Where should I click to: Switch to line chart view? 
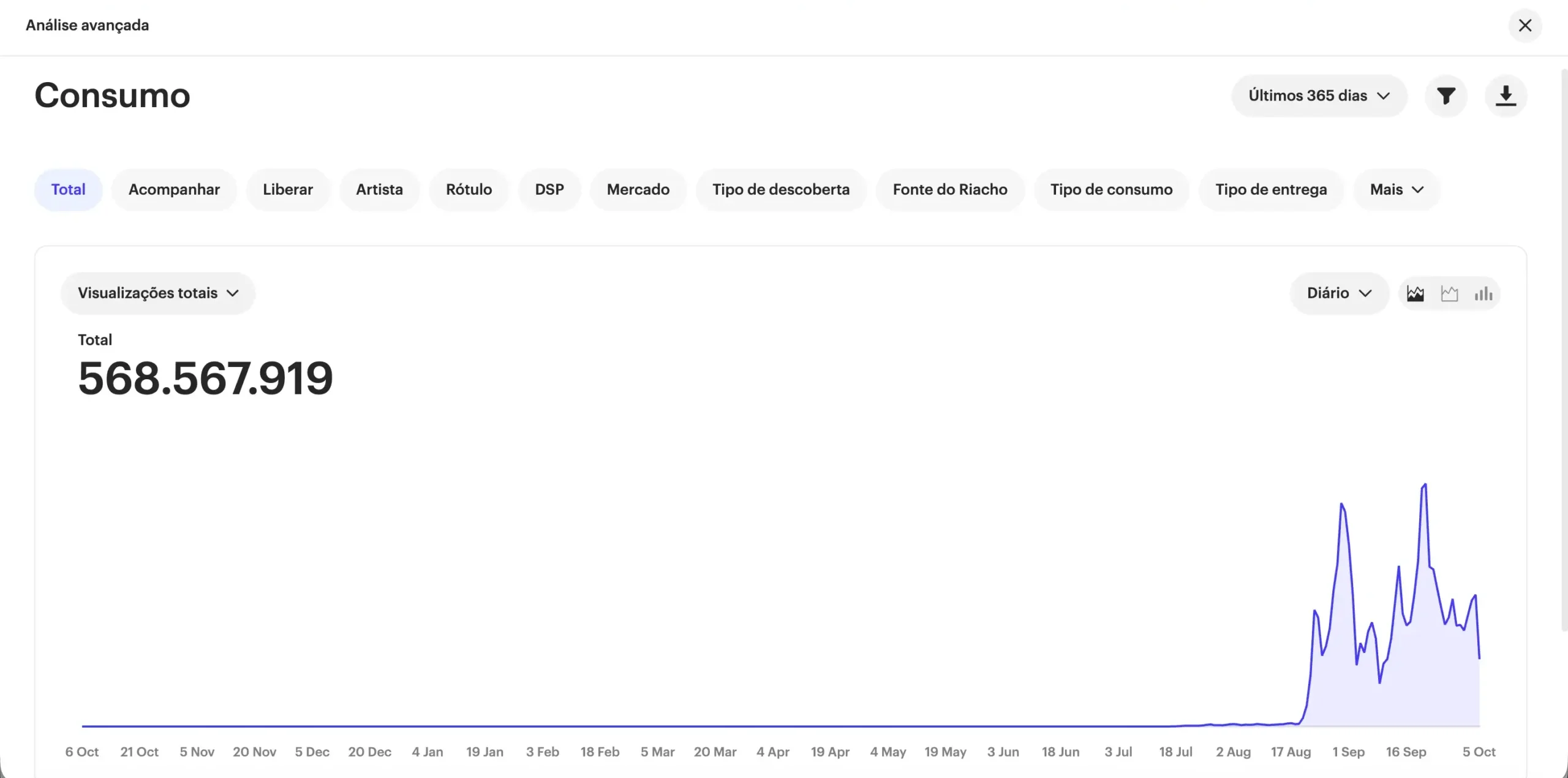point(1449,293)
